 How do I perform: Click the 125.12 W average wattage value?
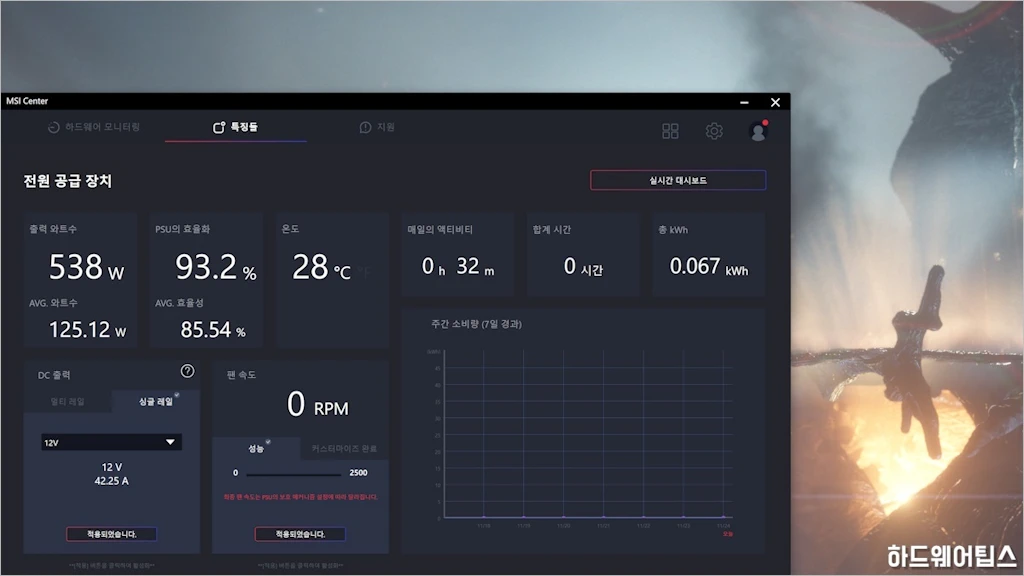(x=88, y=330)
